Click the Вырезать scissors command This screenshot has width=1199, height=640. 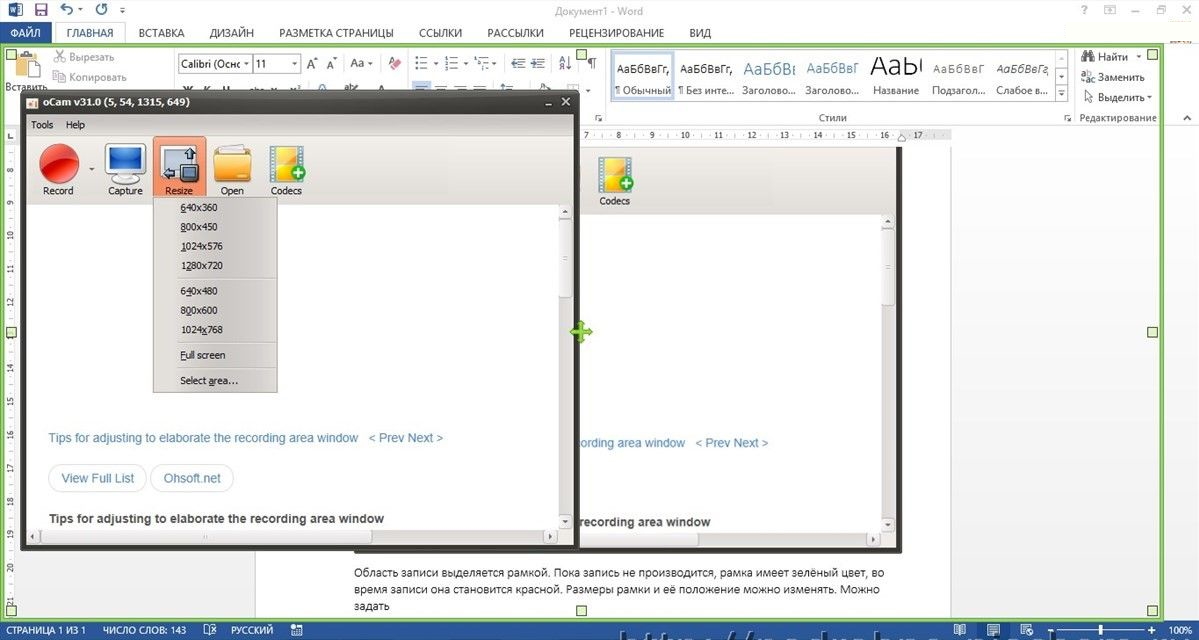click(x=84, y=57)
